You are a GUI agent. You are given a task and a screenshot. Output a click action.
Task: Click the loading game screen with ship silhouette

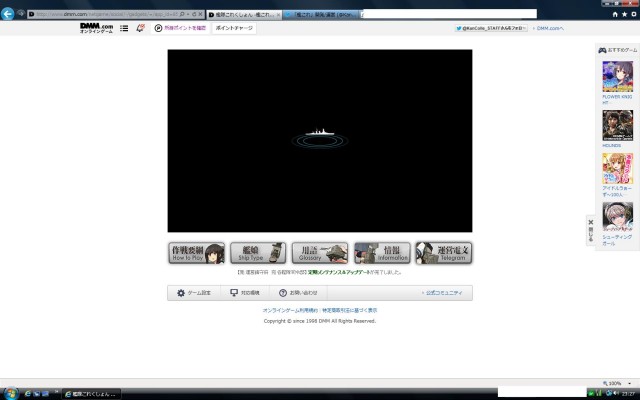point(320,141)
